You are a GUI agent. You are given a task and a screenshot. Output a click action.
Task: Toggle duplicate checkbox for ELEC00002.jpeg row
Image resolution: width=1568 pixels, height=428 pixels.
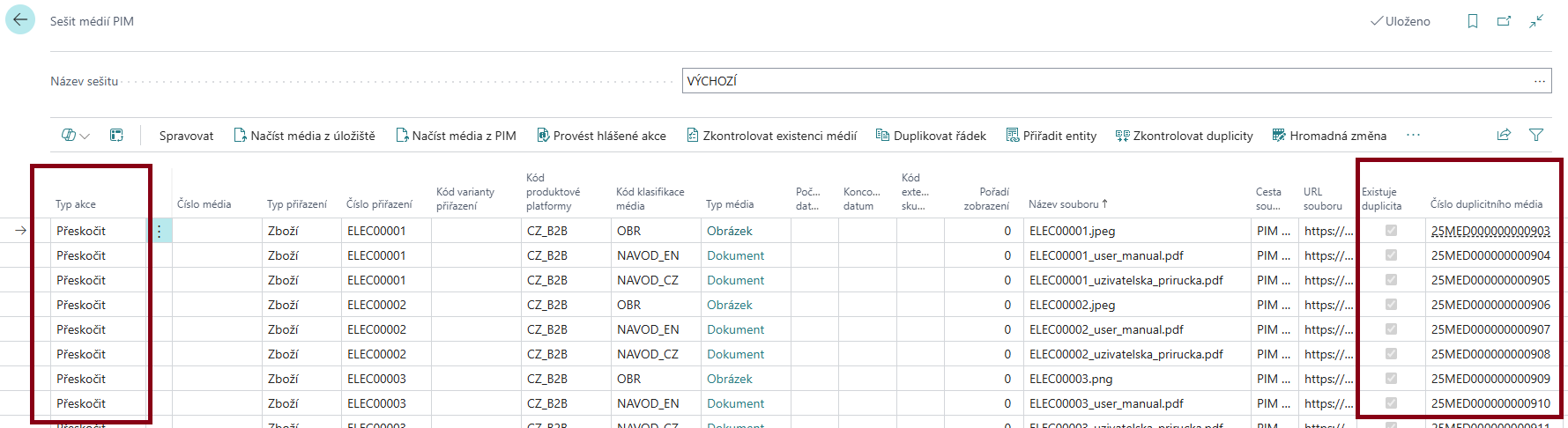pos(1391,305)
